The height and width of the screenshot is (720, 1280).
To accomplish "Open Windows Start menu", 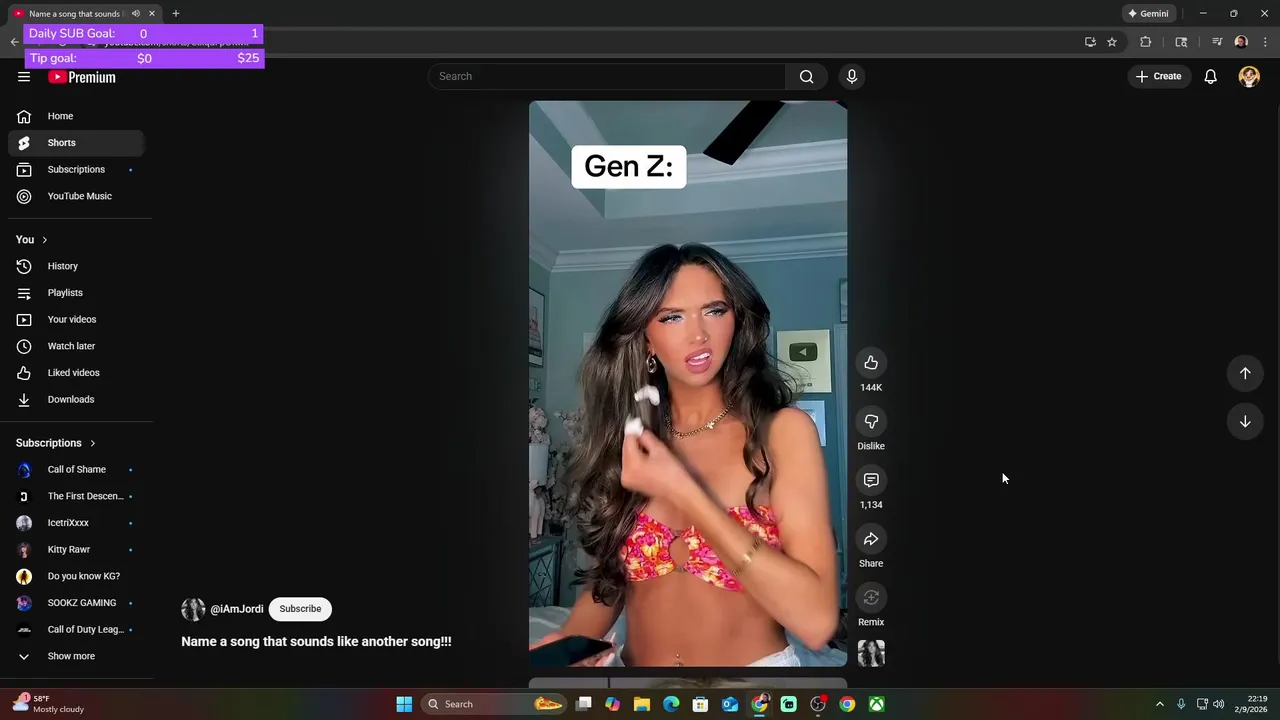I will (x=404, y=704).
